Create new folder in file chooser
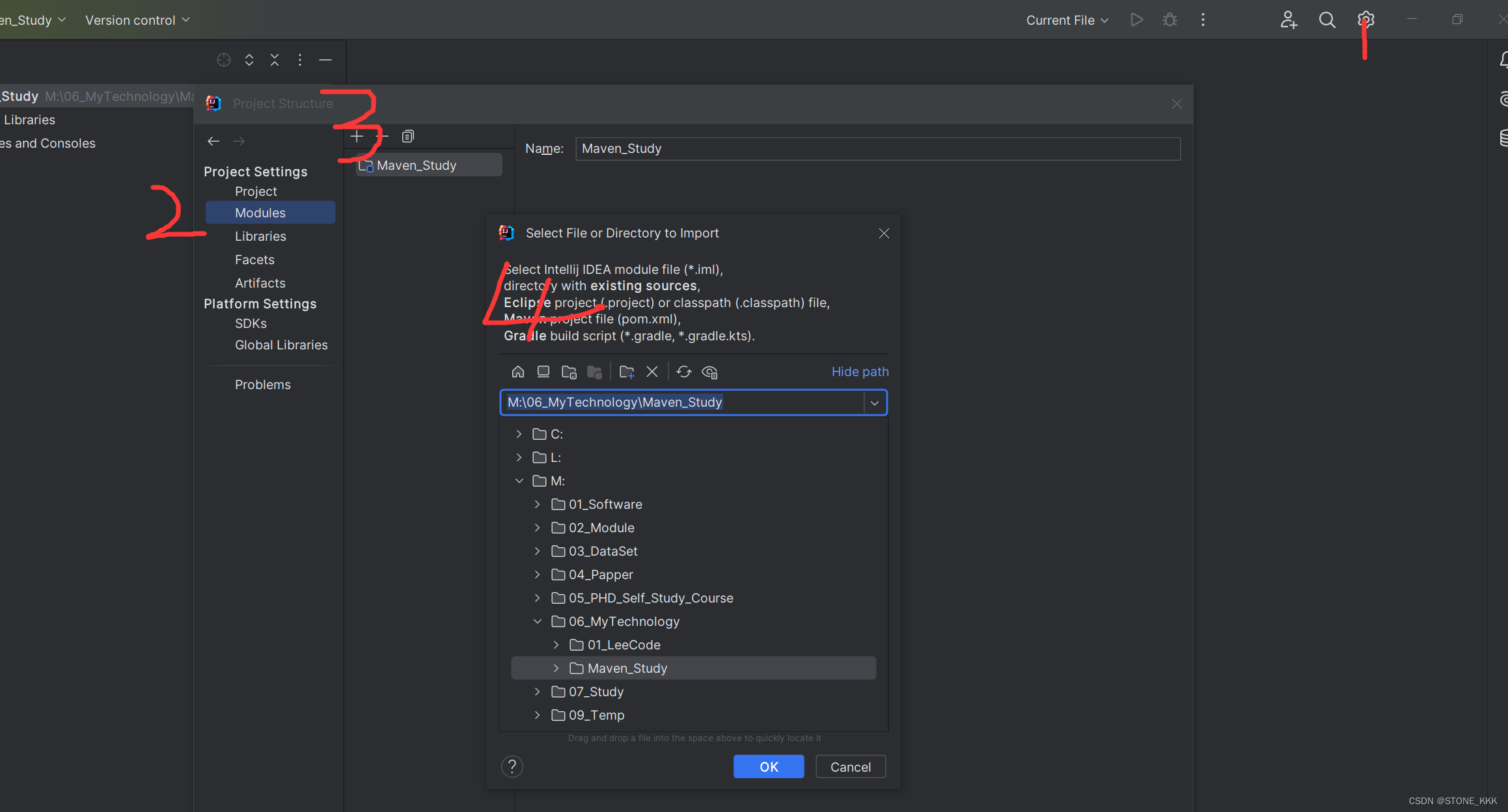The image size is (1508, 812). 627,372
